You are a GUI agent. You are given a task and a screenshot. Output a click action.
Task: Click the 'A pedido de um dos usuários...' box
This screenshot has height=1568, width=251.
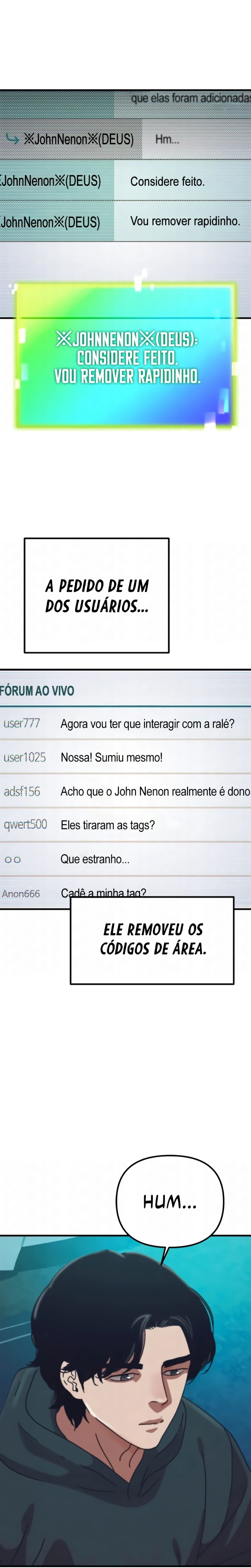point(96,595)
